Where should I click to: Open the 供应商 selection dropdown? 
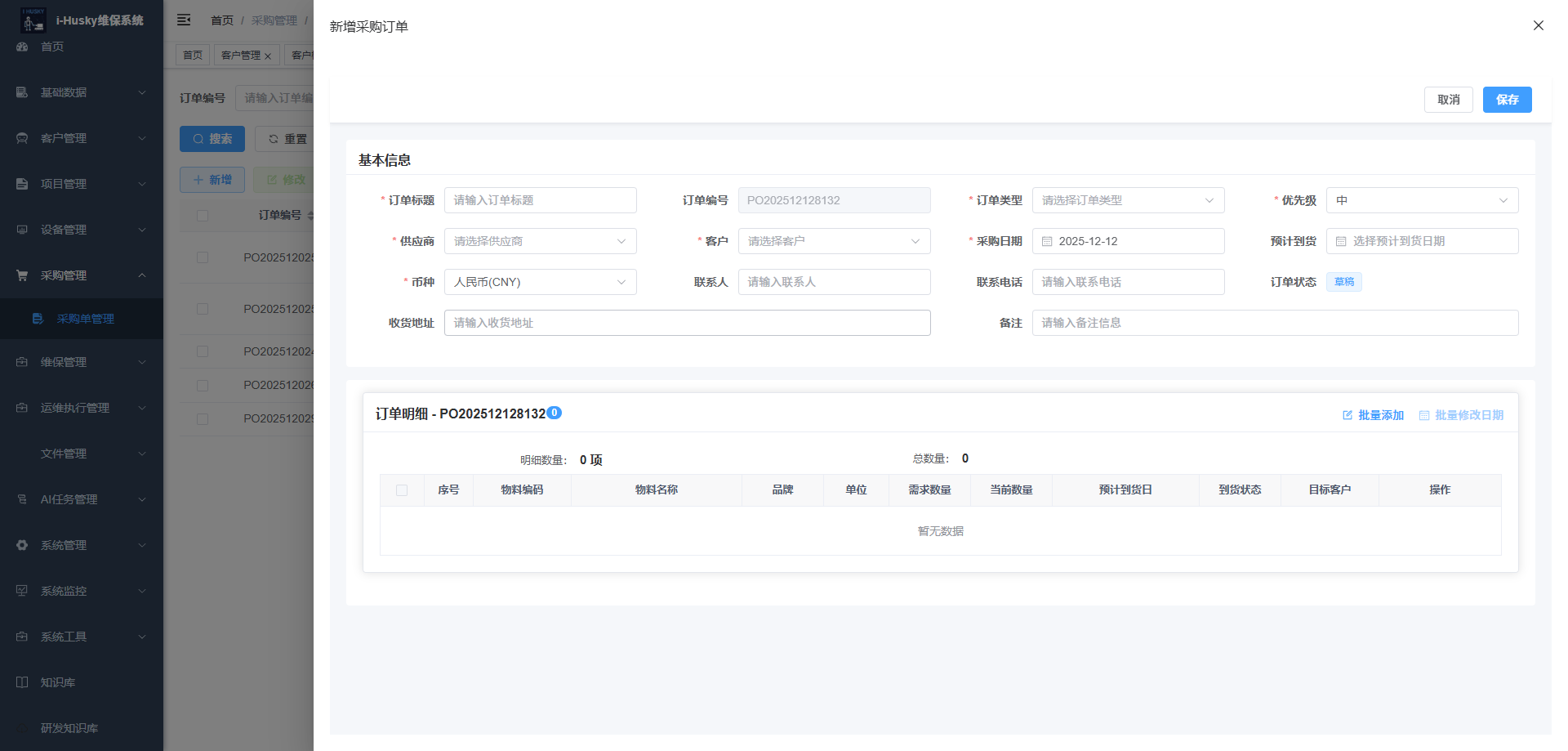click(x=540, y=242)
